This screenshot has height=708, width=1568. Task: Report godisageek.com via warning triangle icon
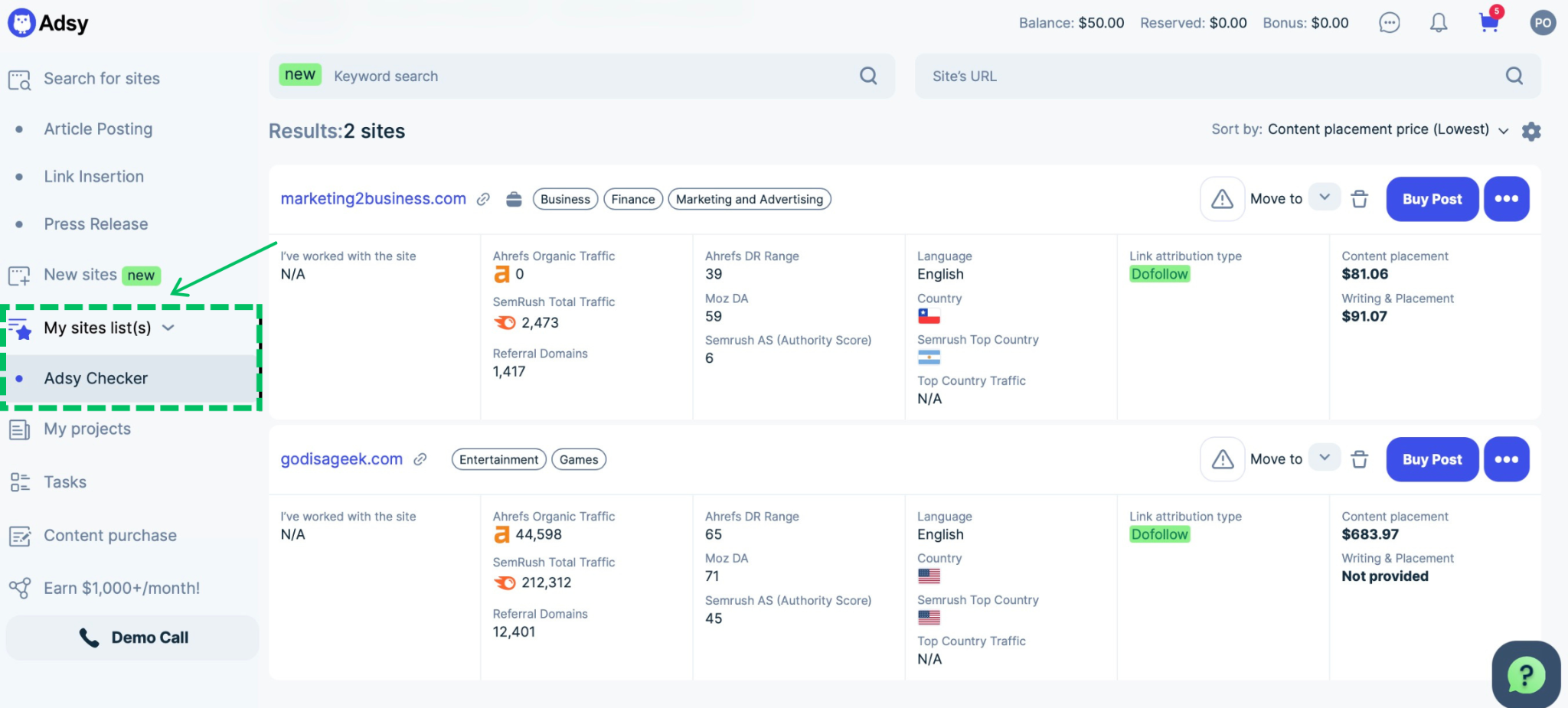[1223, 459]
